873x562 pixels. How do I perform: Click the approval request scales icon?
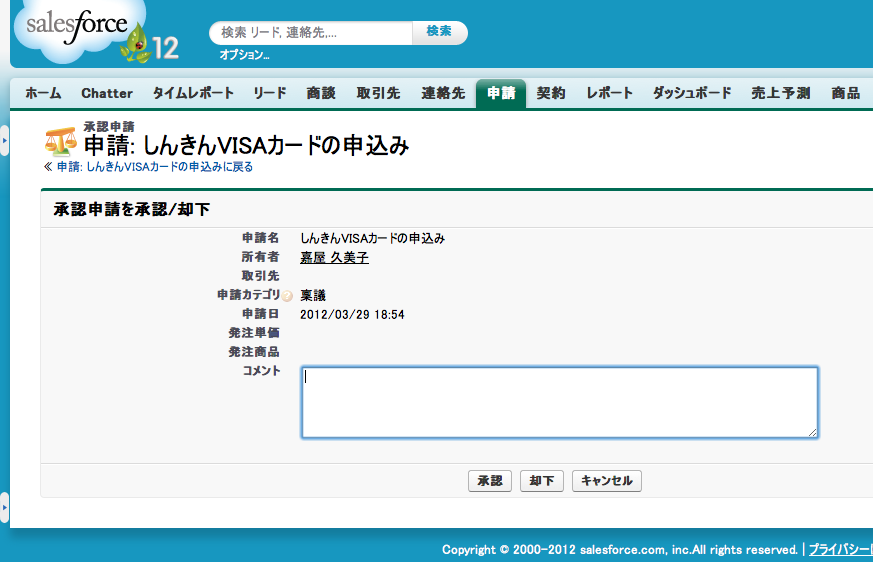60,142
